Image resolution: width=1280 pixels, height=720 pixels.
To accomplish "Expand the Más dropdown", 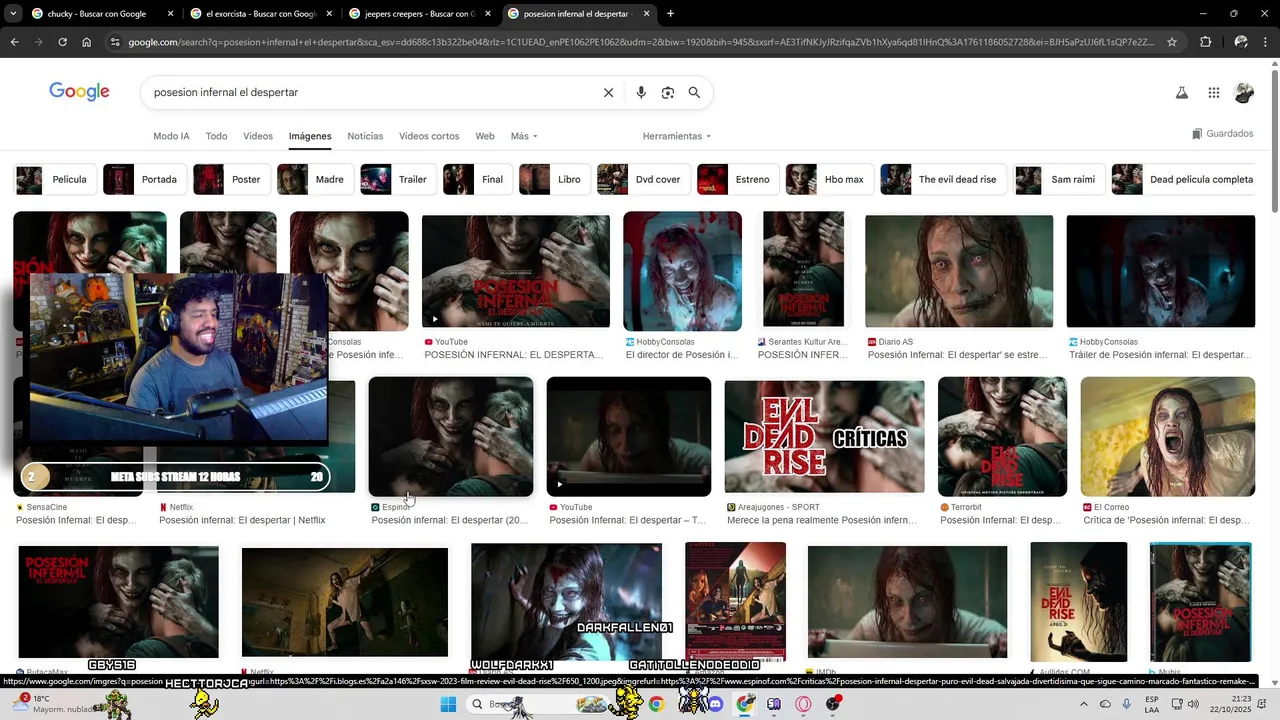I will click(524, 136).
